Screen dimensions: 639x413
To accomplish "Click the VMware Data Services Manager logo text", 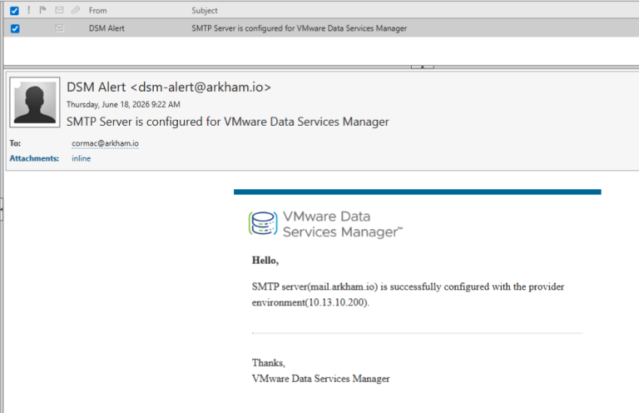I will [x=342, y=224].
